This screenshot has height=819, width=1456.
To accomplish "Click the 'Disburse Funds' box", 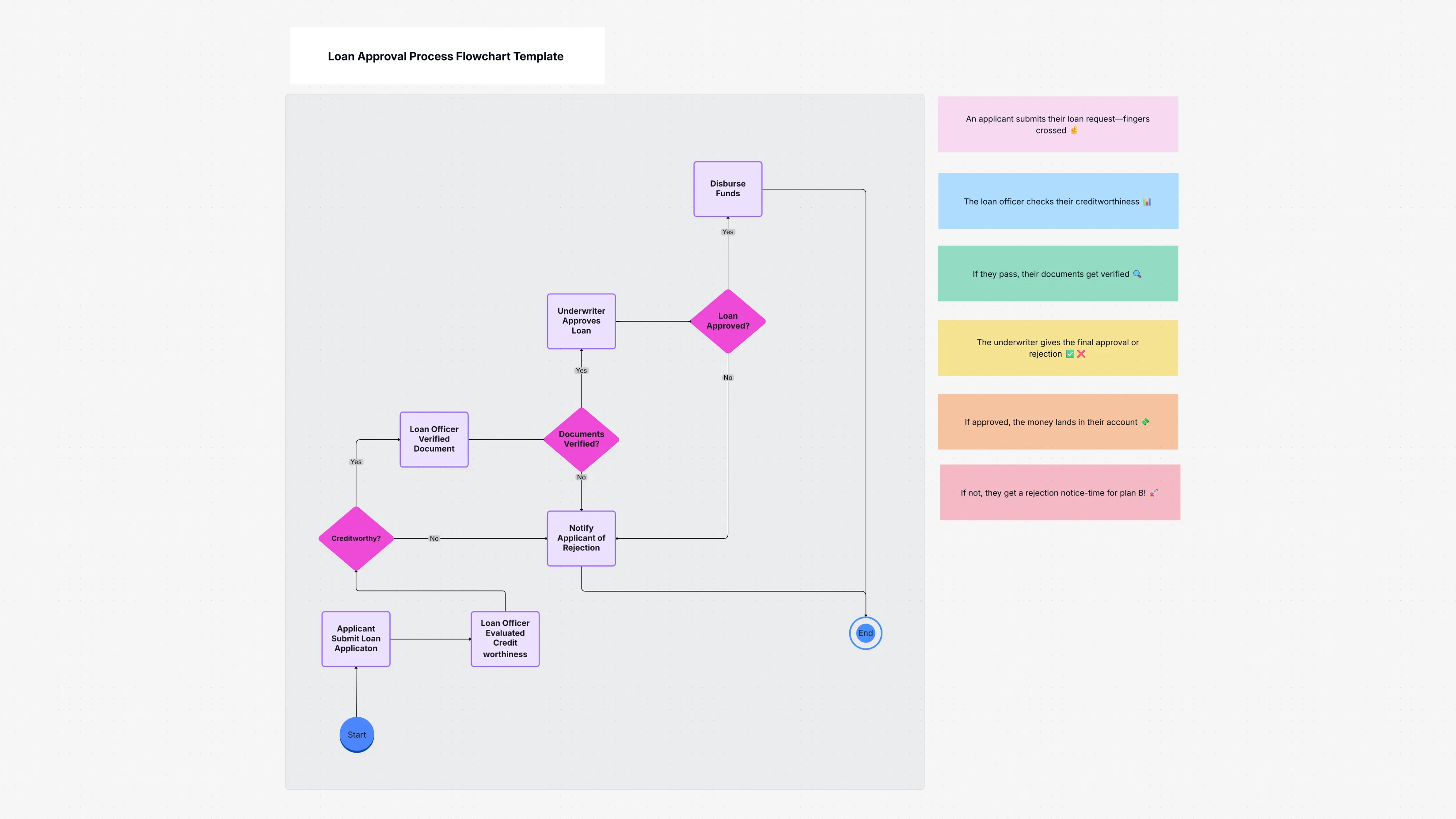I will [727, 189].
